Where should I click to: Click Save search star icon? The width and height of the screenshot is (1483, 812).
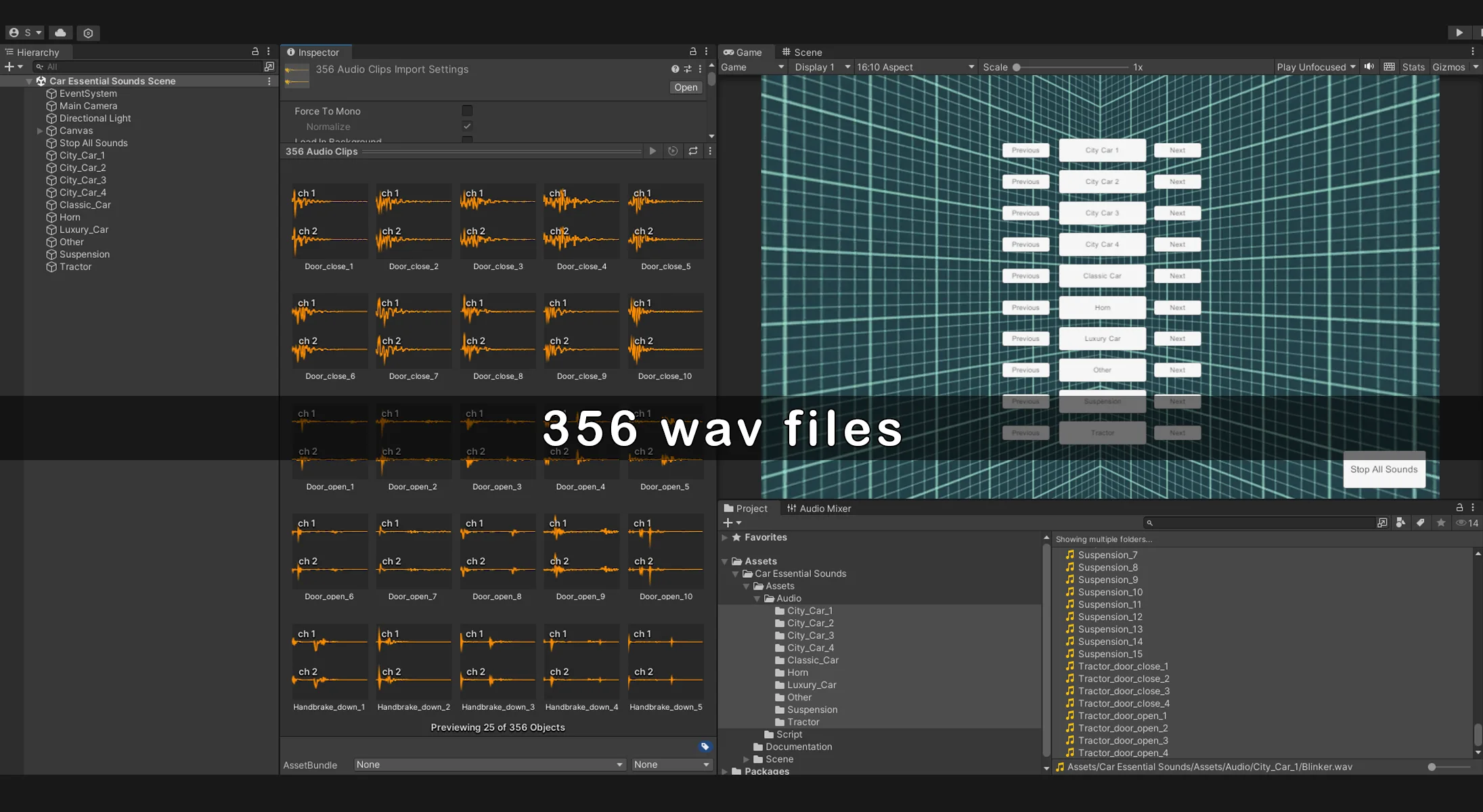point(1441,523)
